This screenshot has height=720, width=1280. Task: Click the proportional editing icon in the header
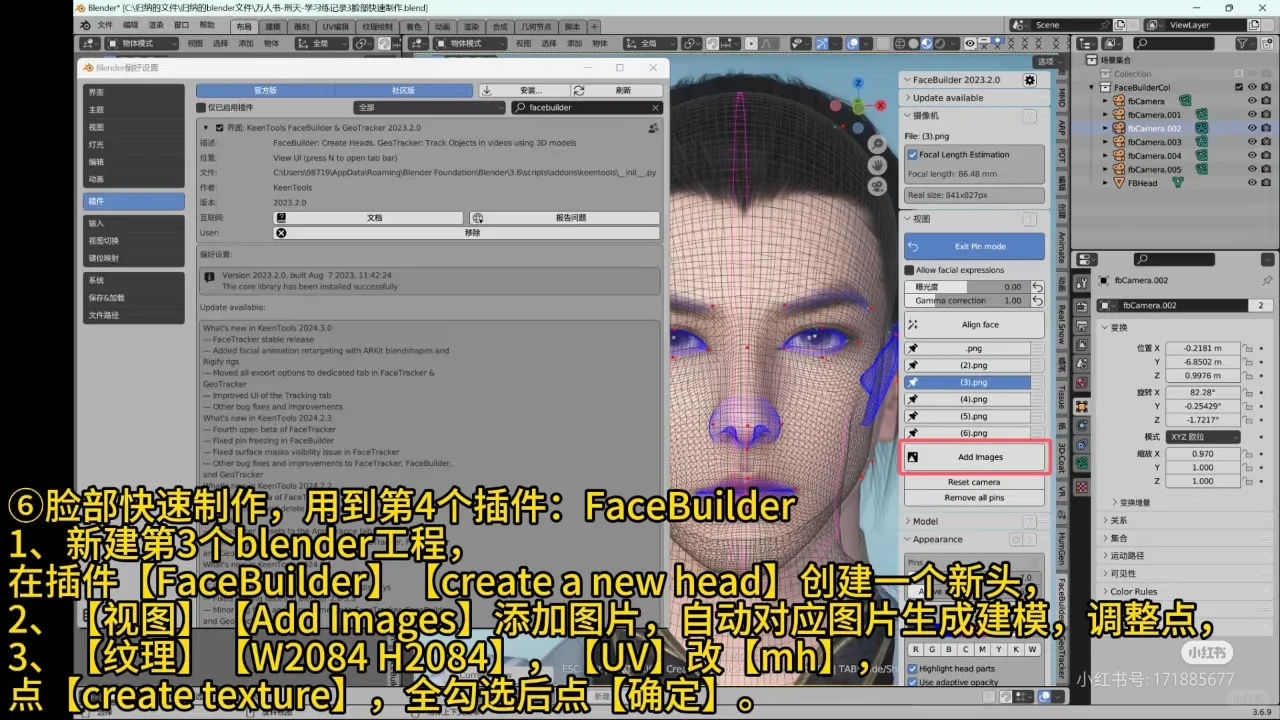point(750,43)
